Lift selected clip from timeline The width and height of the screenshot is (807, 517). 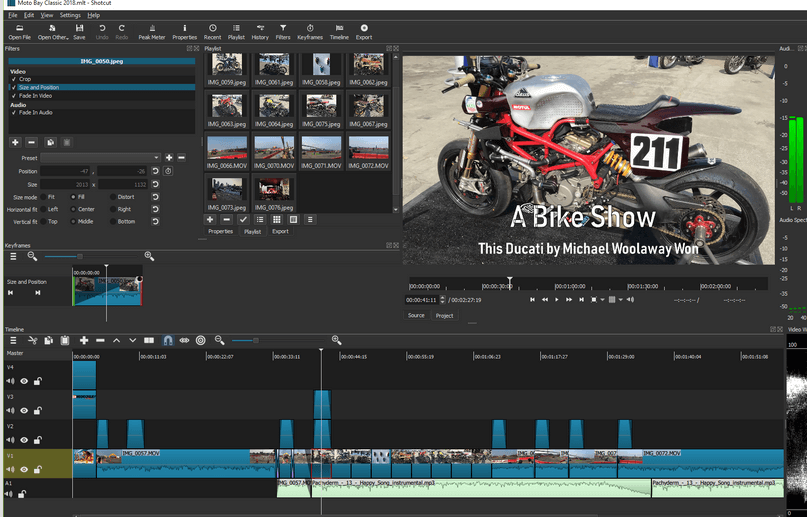tap(116, 340)
